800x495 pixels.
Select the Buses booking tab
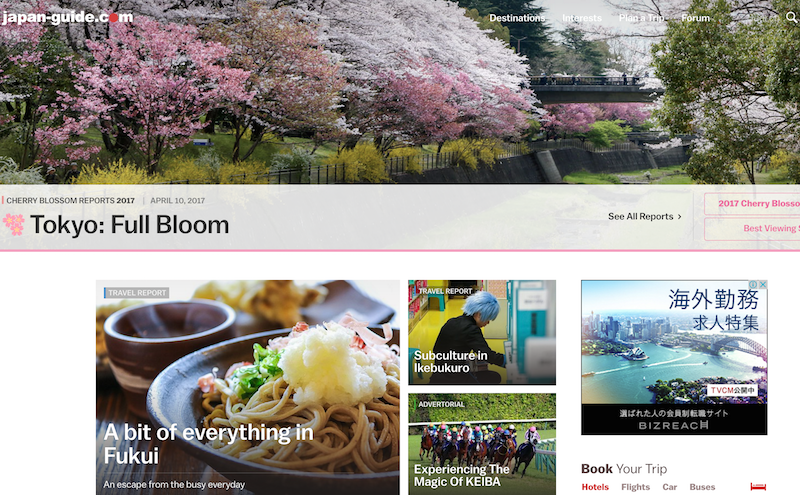pyautogui.click(x=702, y=487)
